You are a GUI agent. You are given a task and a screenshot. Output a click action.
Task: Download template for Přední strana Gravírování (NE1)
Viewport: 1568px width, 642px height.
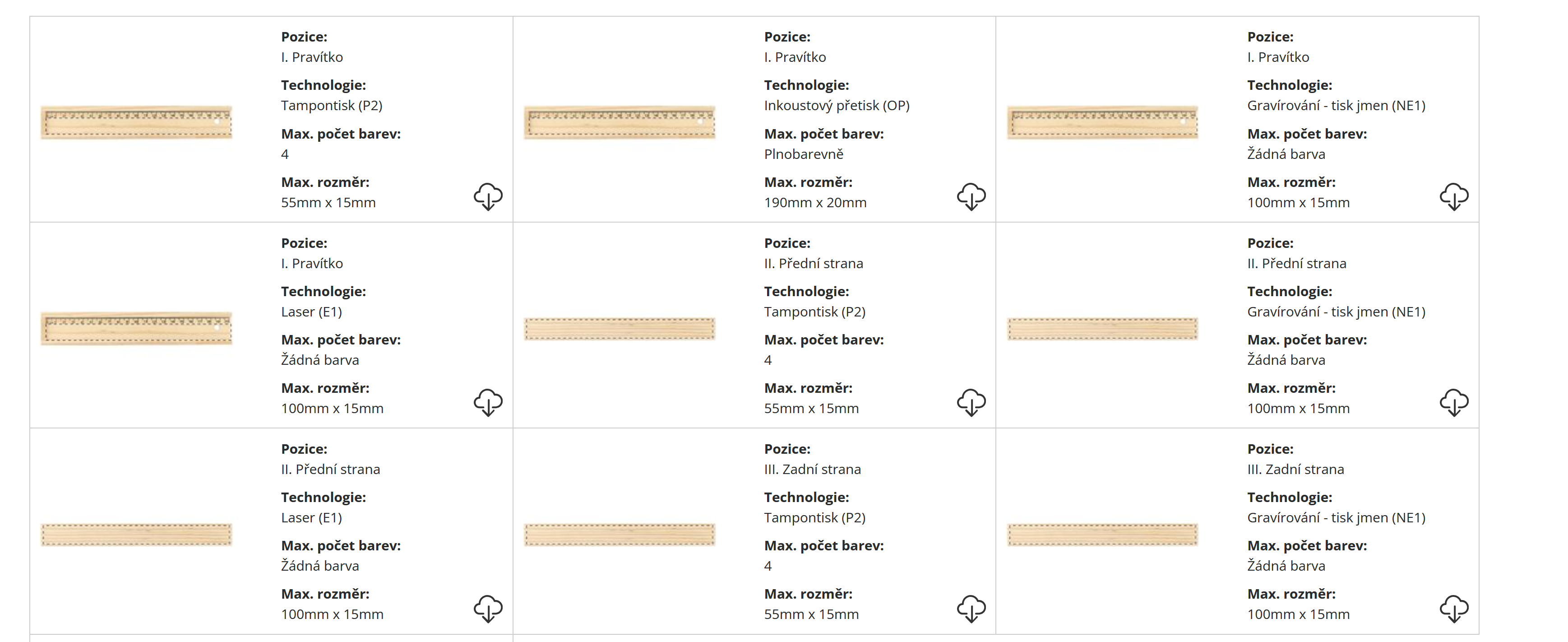(x=1453, y=402)
